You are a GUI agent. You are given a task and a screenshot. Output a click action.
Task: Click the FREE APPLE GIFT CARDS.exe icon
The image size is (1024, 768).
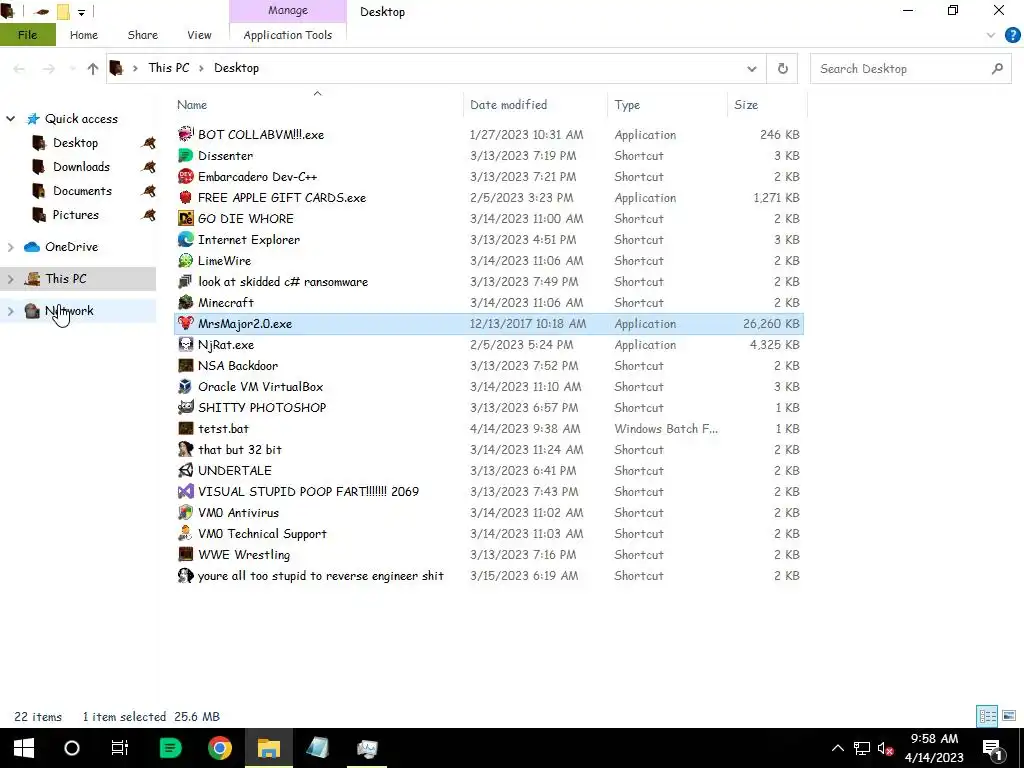coord(185,197)
